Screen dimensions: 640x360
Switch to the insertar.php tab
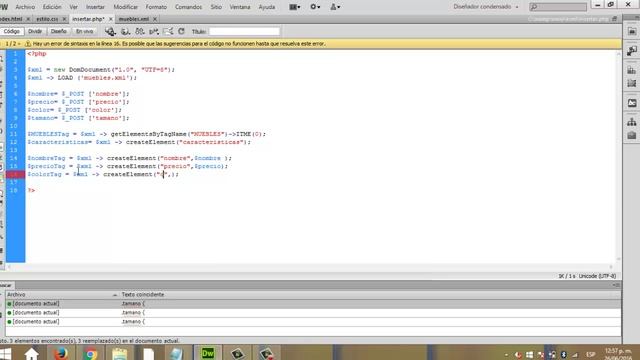point(88,19)
